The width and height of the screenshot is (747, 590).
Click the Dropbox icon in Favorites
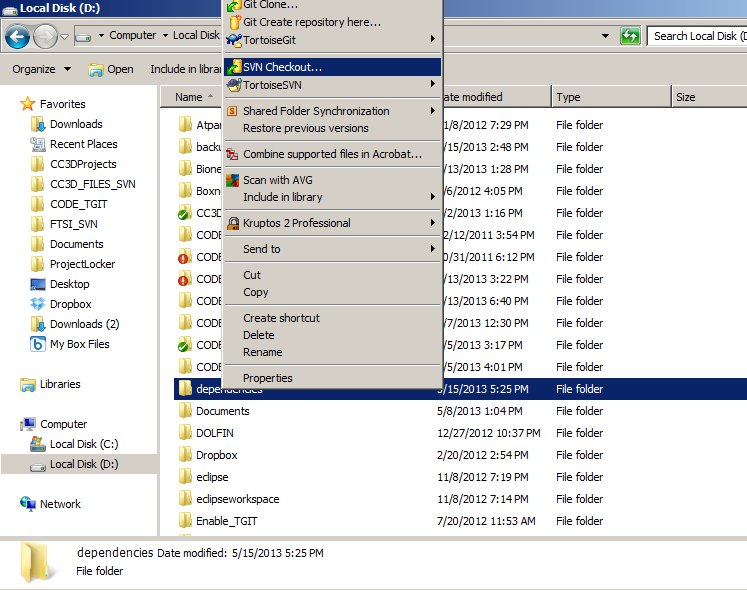click(x=38, y=304)
